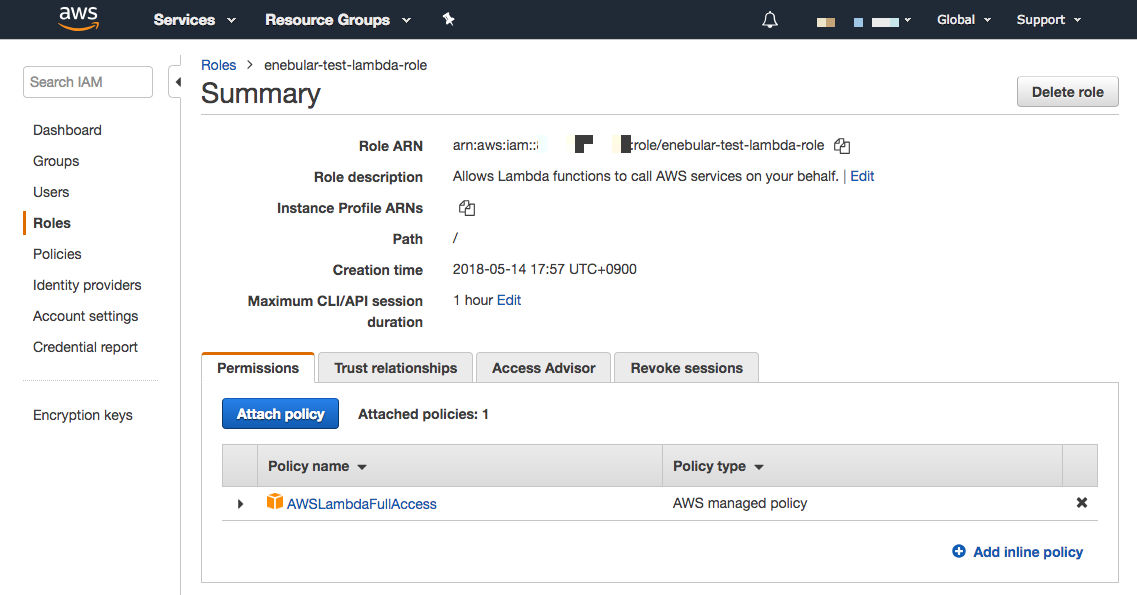Sort by Policy type column
The width and height of the screenshot is (1137, 595).
click(x=717, y=466)
